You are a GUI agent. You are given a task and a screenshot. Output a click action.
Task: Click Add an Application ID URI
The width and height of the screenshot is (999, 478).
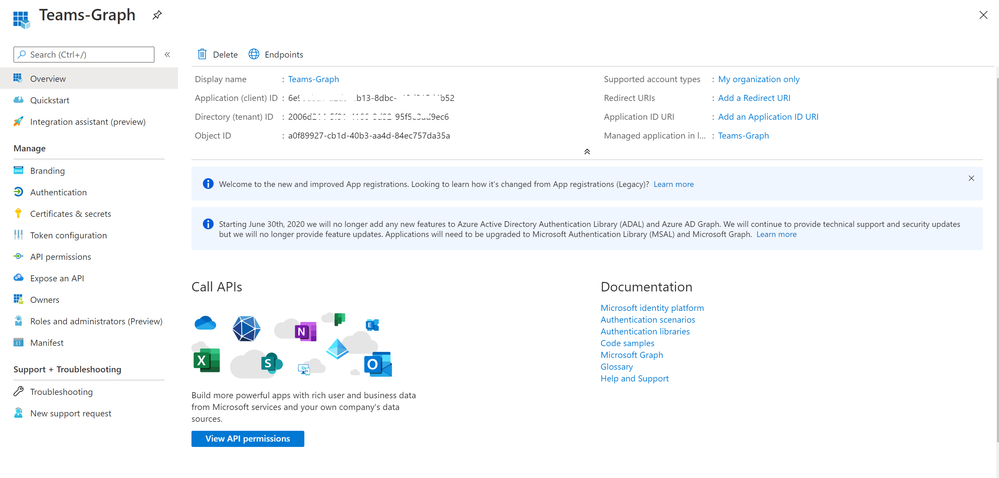tap(768, 117)
